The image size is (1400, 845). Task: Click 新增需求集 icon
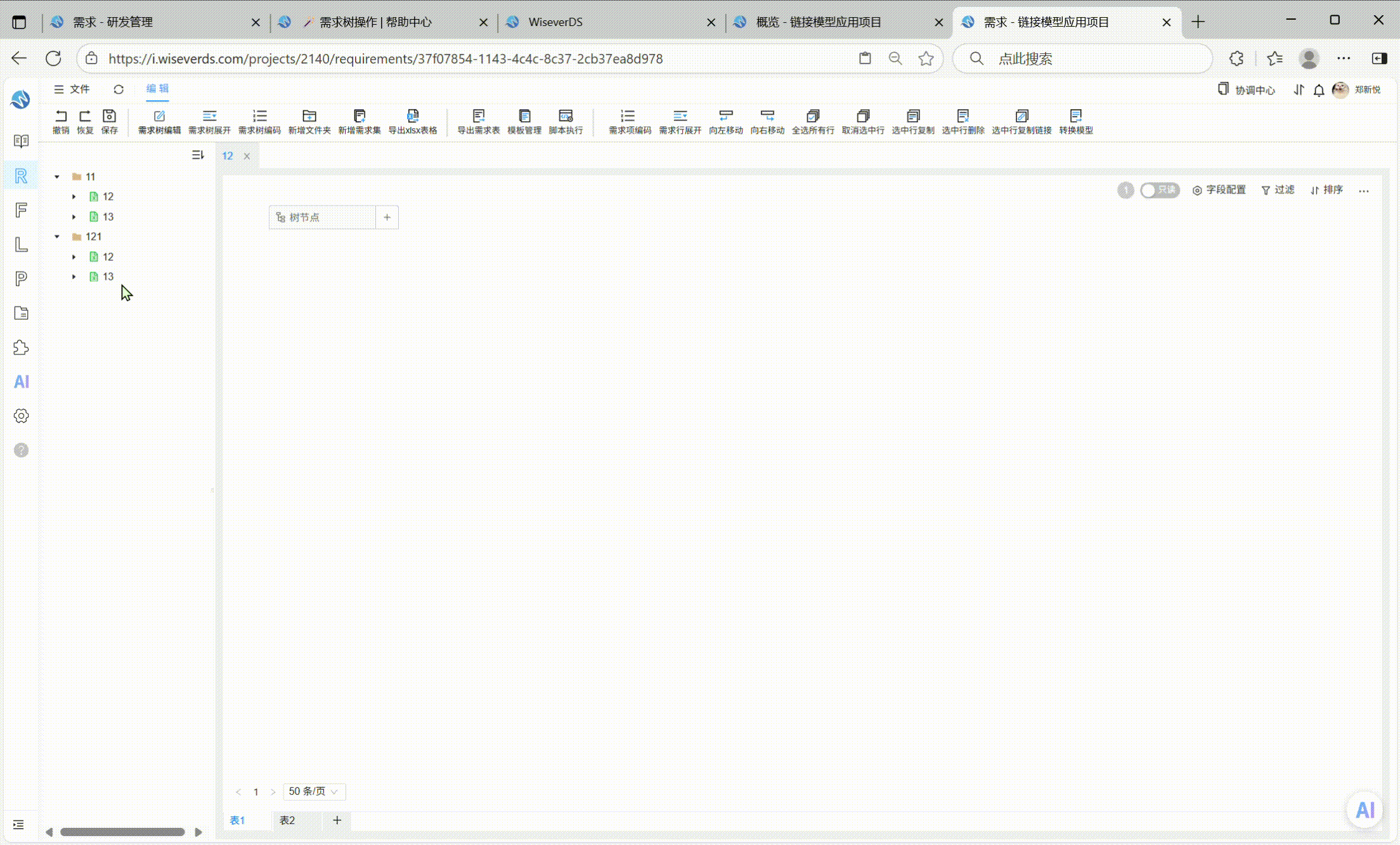(x=360, y=116)
